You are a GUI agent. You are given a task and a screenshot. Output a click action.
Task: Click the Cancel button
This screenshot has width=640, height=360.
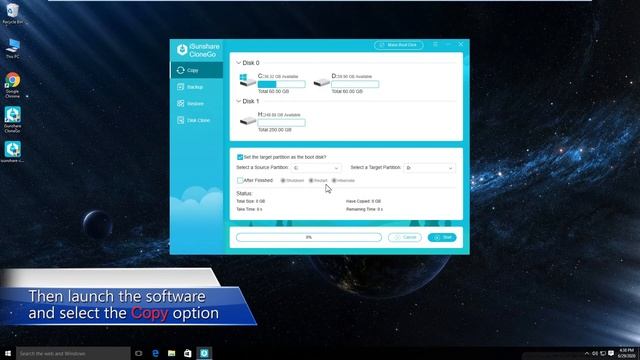click(405, 237)
